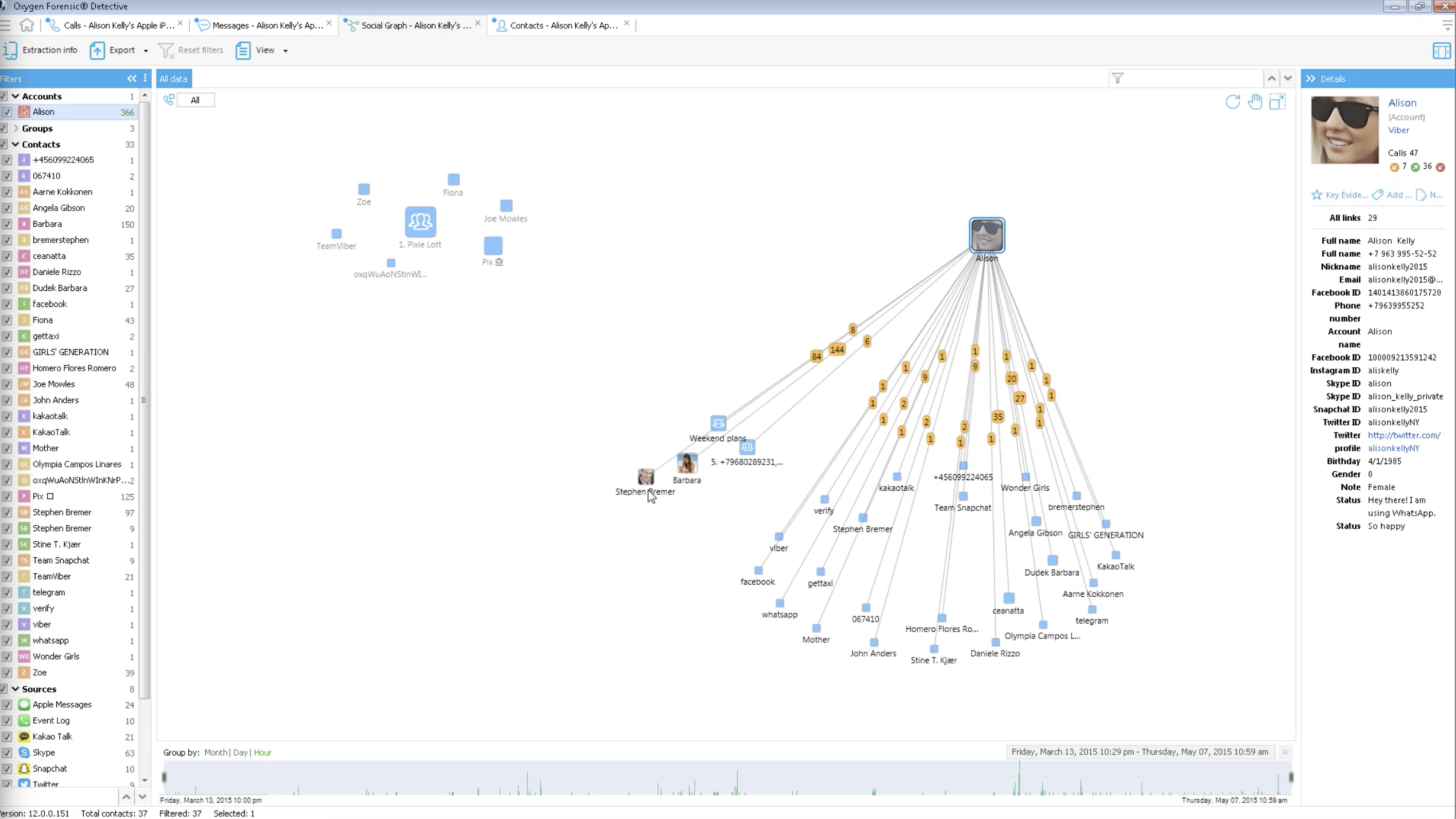
Task: Uncheck the Skype source
Action: tap(7, 753)
